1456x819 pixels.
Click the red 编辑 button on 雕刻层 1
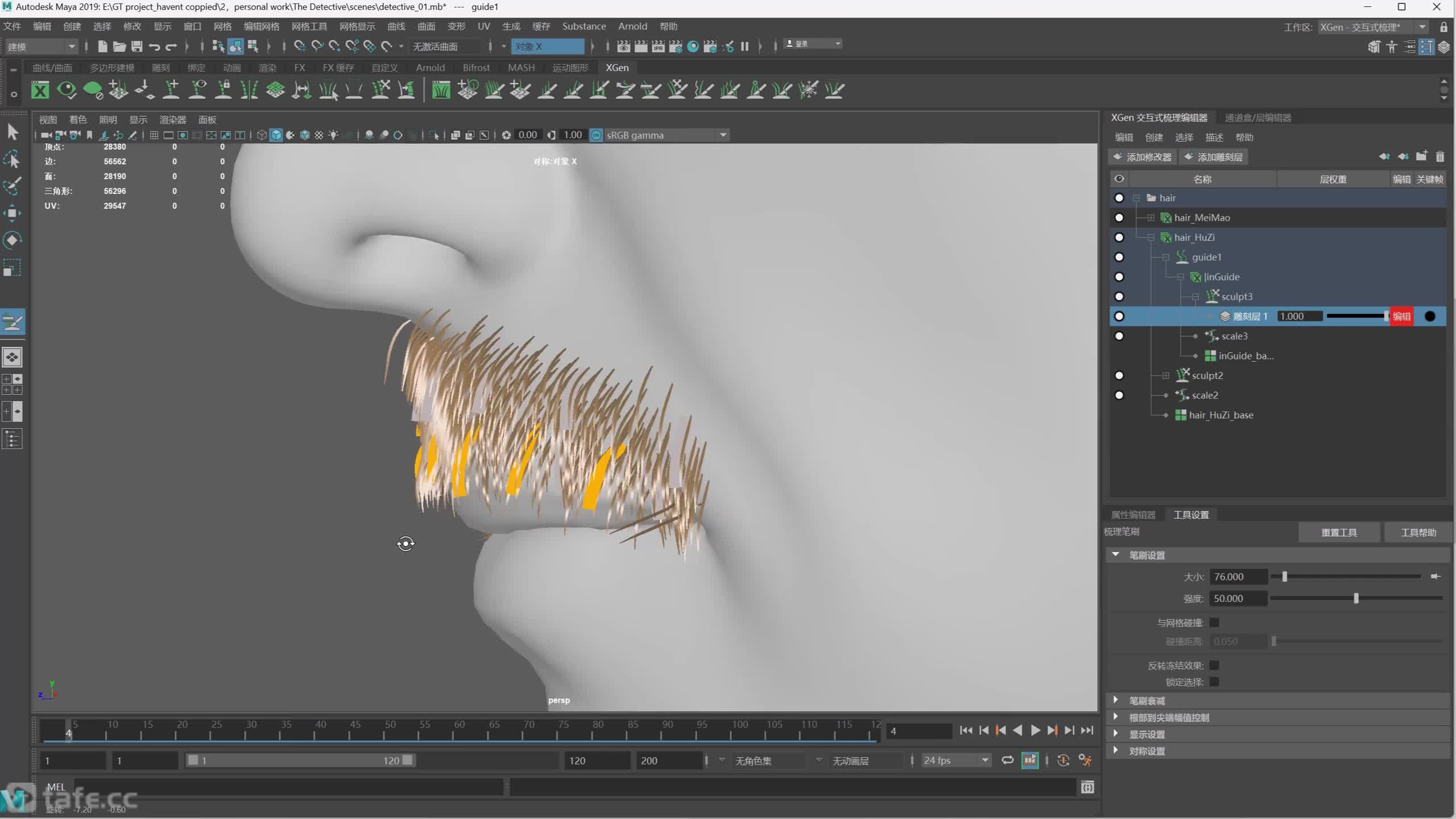(x=1402, y=316)
